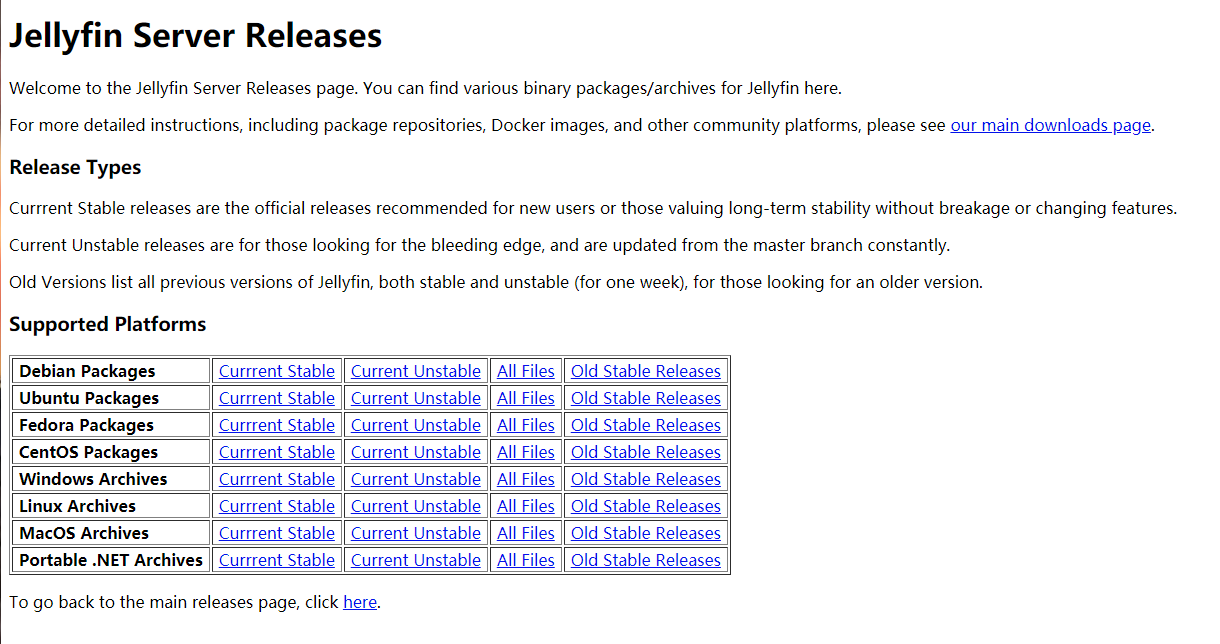The height and width of the screenshot is (644, 1220).
Task: Open Windows Archives All Files link
Action: click(x=525, y=479)
